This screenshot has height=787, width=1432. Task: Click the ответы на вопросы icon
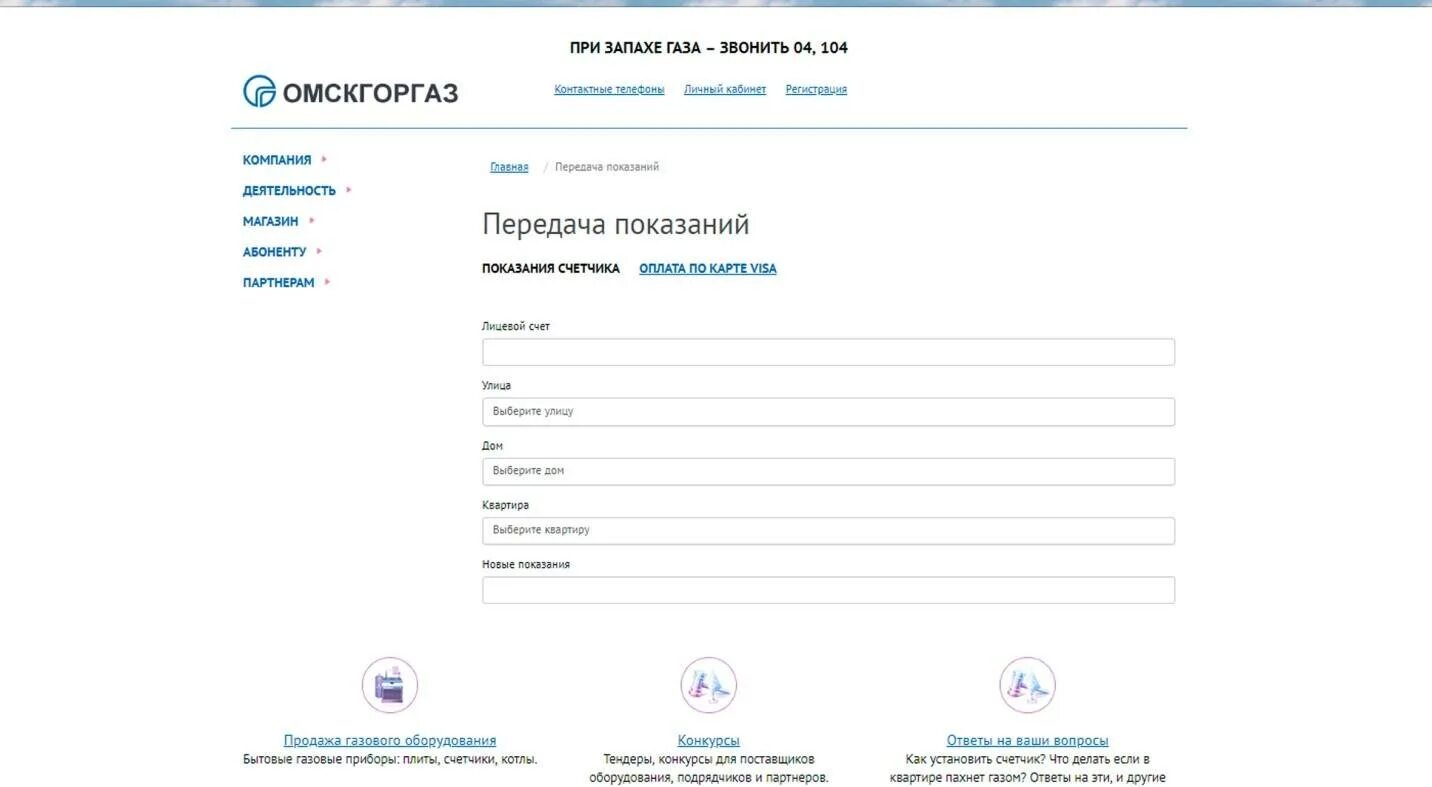(1027, 684)
